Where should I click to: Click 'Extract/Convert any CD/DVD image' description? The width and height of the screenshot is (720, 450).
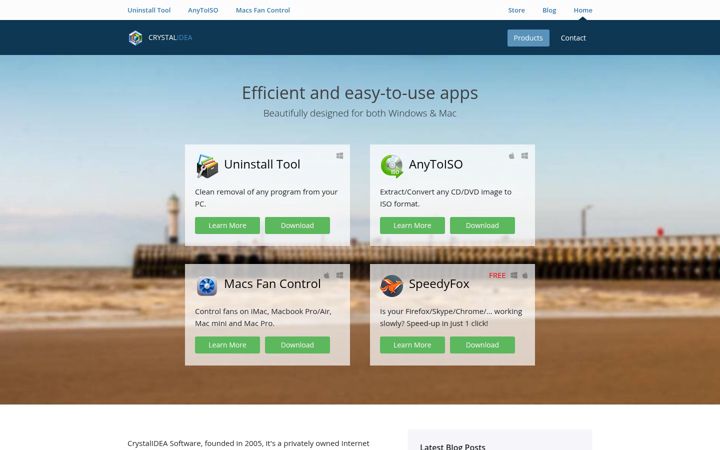(445, 198)
